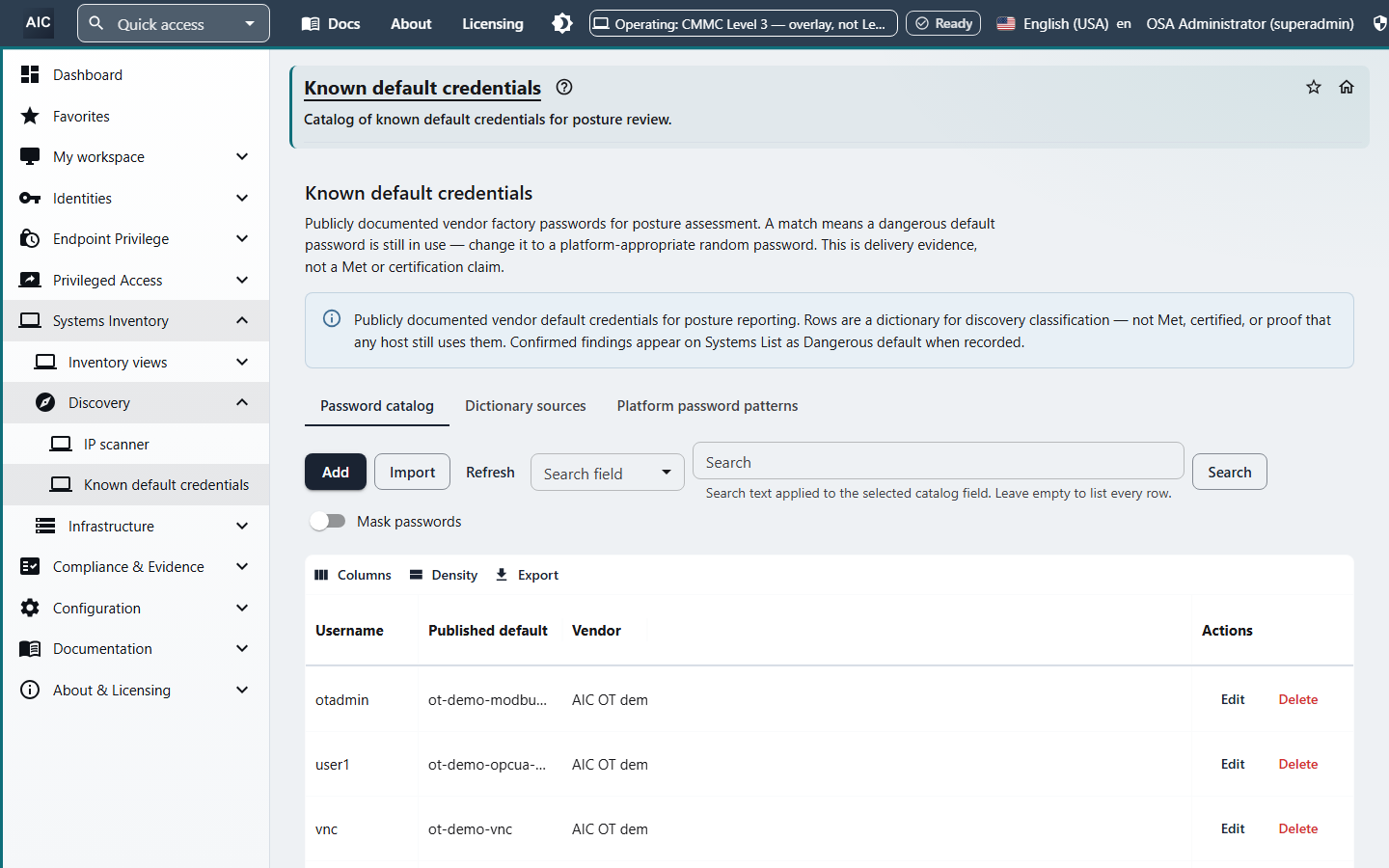The height and width of the screenshot is (868, 1389).
Task: Click the Compliance & Evidence checklist icon
Action: pos(30,566)
